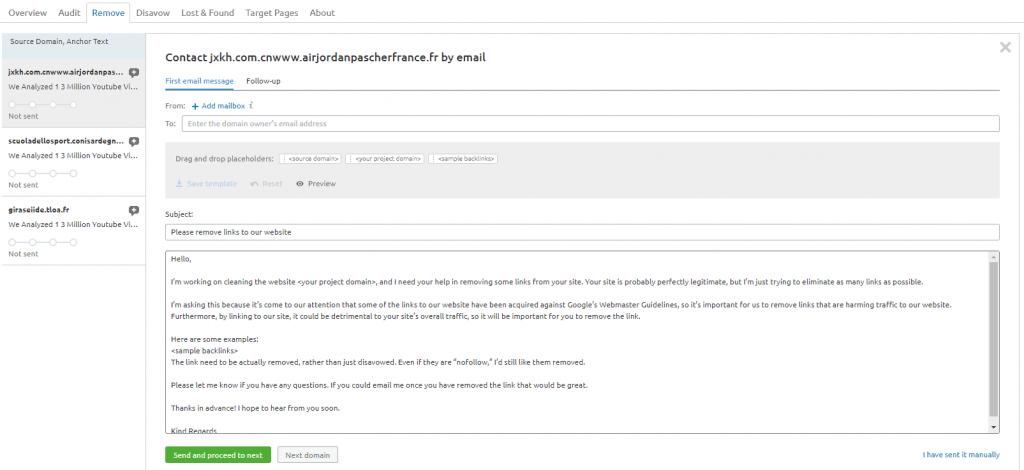Click the sample backlinks placeholder chip
1024x470 pixels.
464,159
